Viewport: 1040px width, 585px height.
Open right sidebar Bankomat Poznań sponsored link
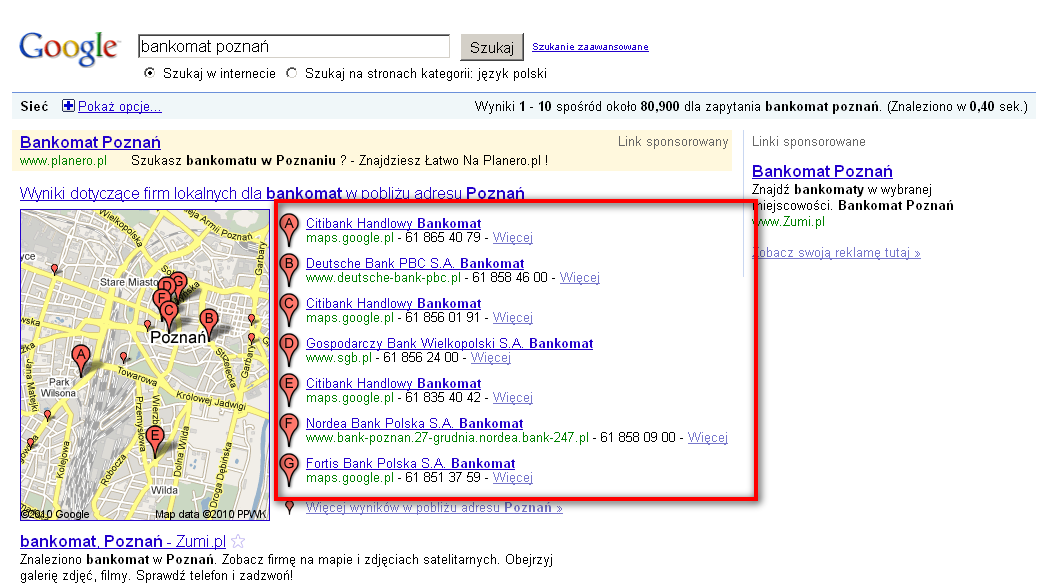tap(822, 171)
